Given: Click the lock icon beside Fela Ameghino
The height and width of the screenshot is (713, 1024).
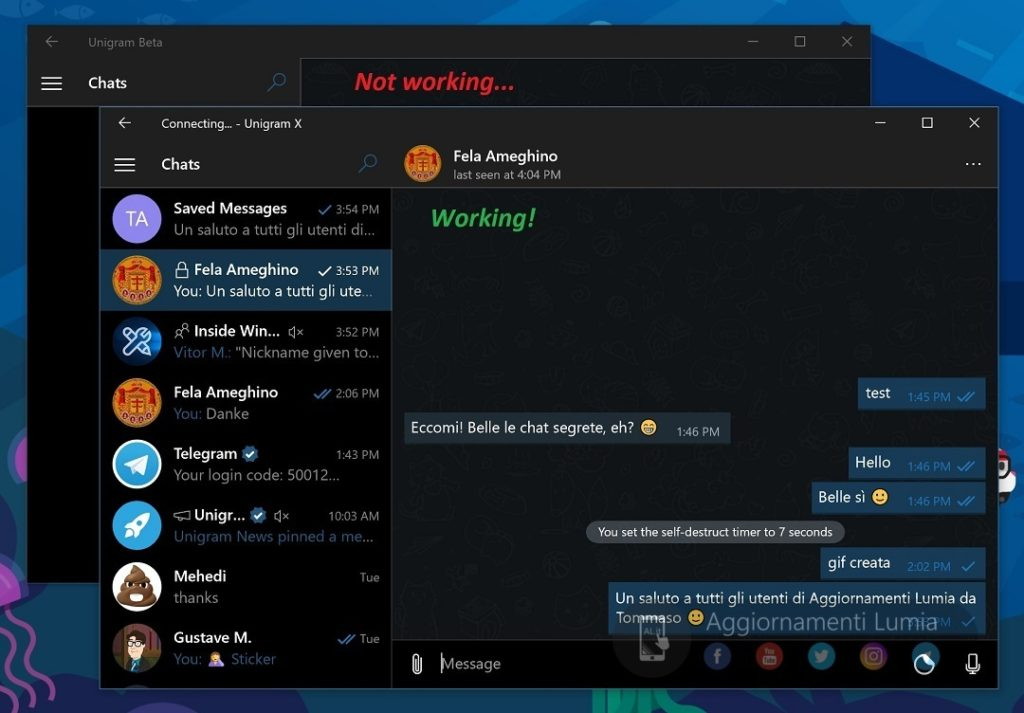Looking at the screenshot, I should (182, 270).
